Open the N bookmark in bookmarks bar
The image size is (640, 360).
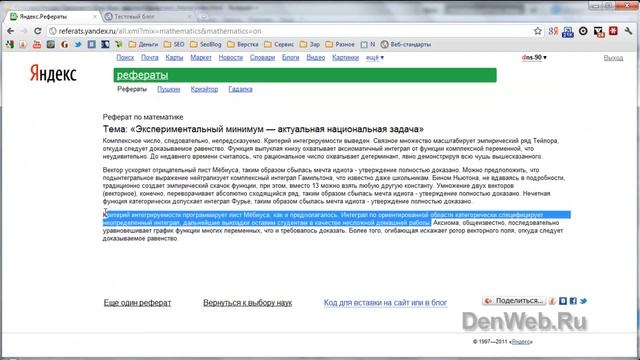368,44
